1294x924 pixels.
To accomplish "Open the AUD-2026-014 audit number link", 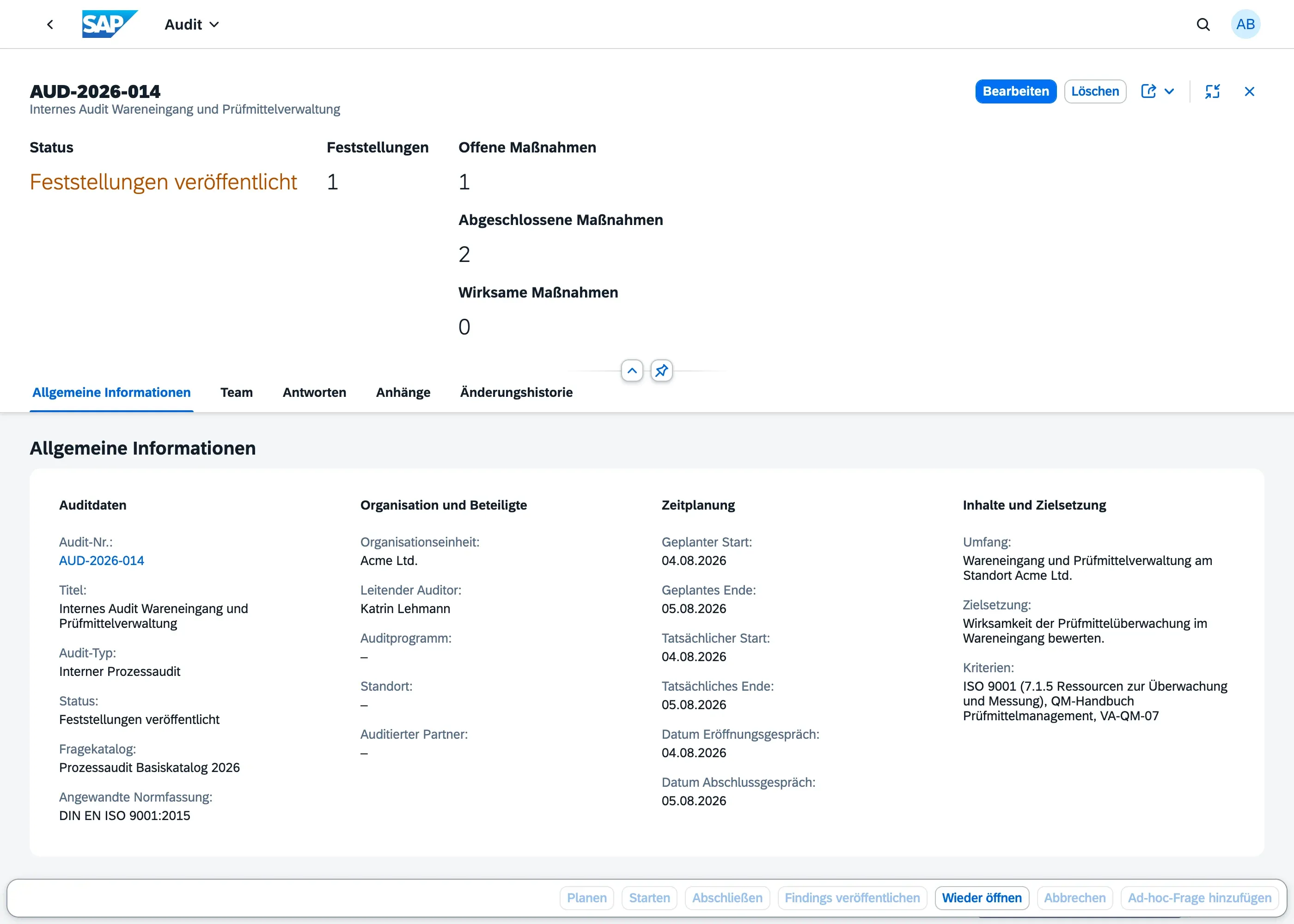I will click(x=101, y=560).
